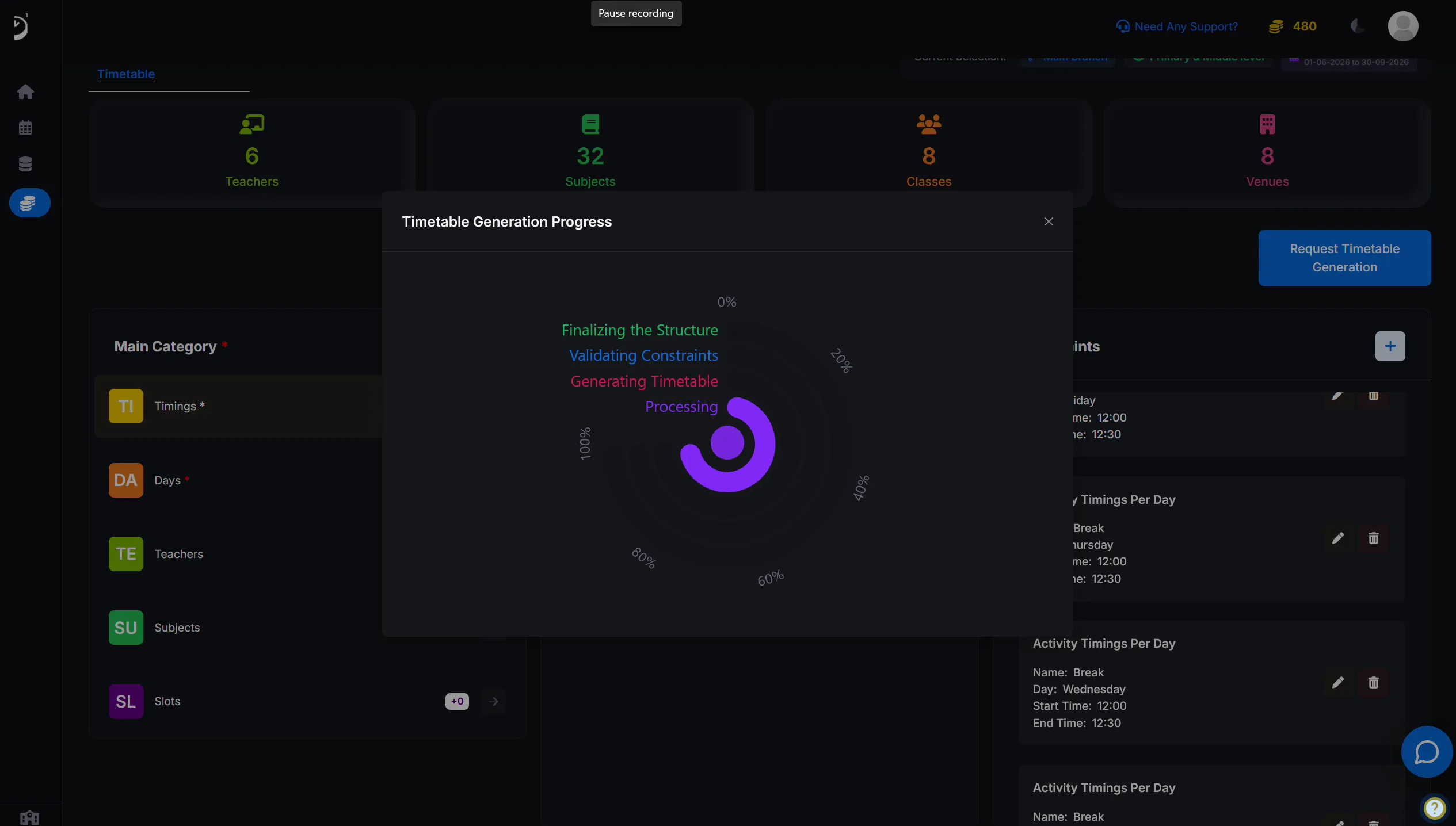Image resolution: width=1456 pixels, height=826 pixels.
Task: Click the Classes summary card
Action: click(929, 152)
